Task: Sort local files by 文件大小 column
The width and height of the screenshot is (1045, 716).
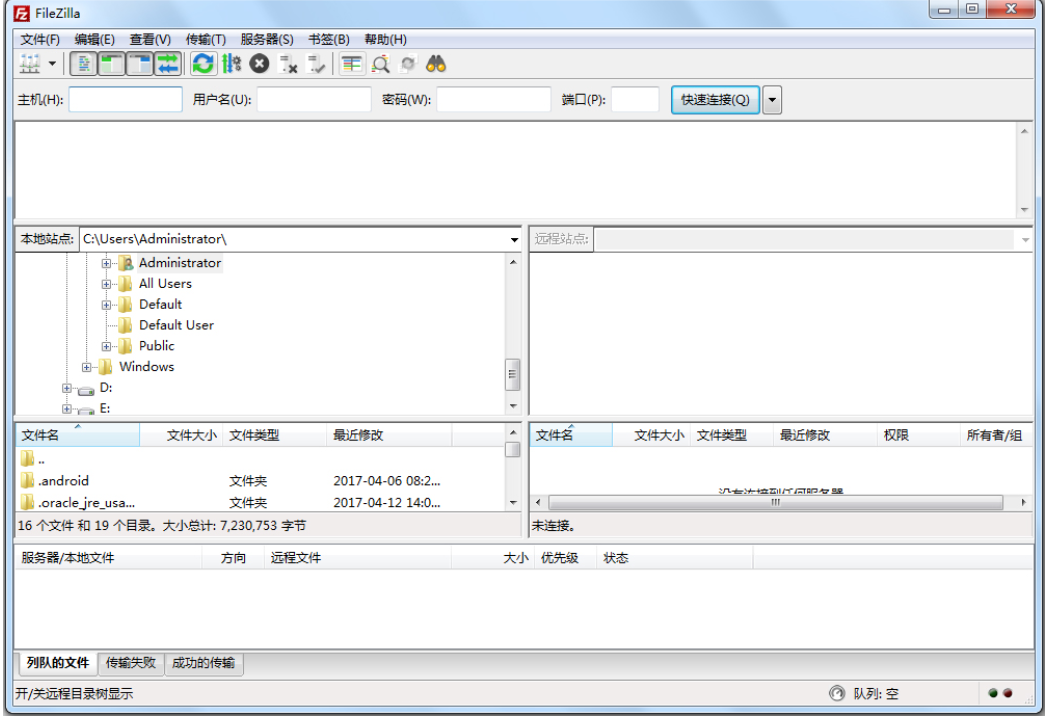Action: point(181,435)
